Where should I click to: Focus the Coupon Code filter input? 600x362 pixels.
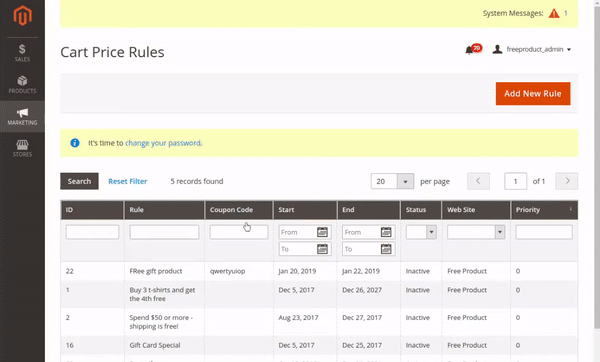tap(239, 232)
